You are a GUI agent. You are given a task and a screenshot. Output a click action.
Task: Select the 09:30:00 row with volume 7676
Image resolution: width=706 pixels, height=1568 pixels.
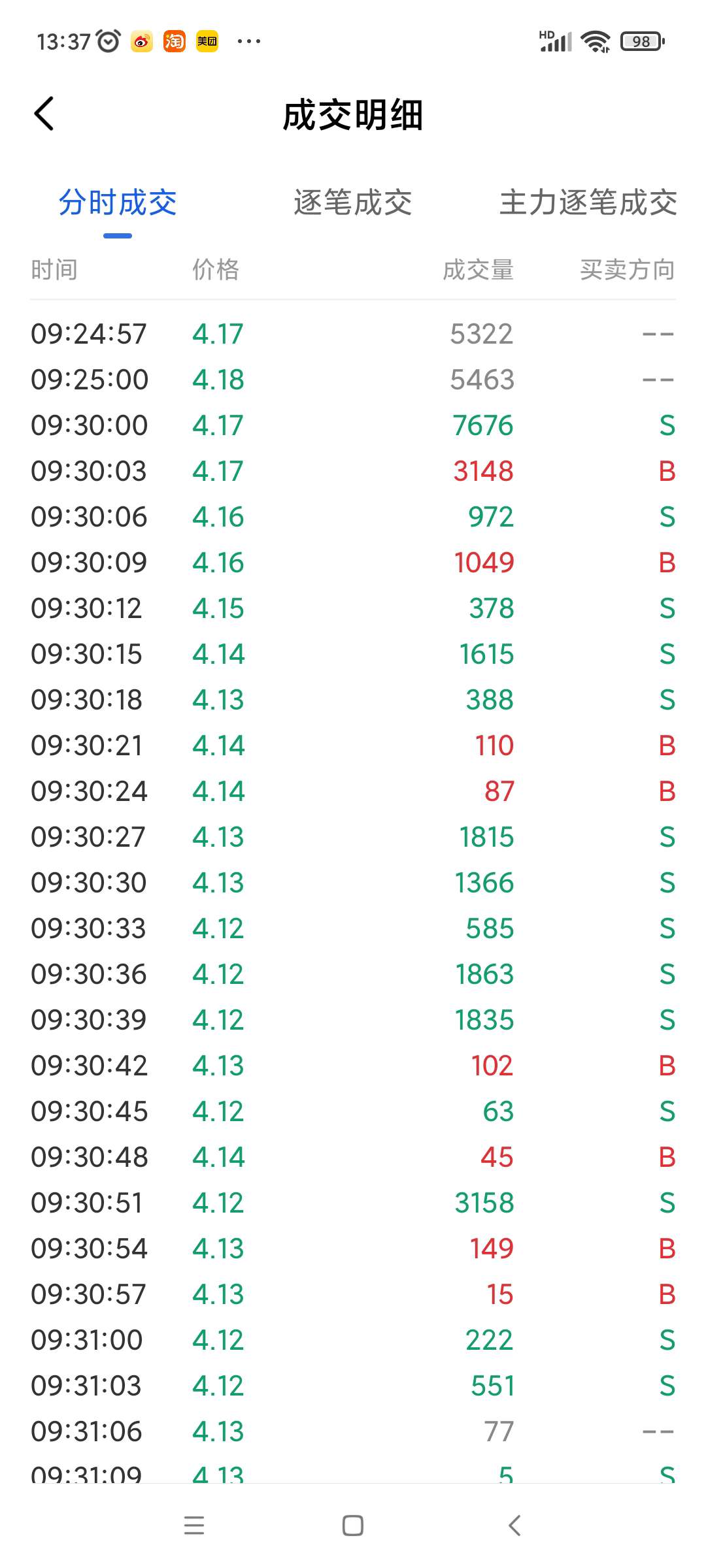coord(353,425)
